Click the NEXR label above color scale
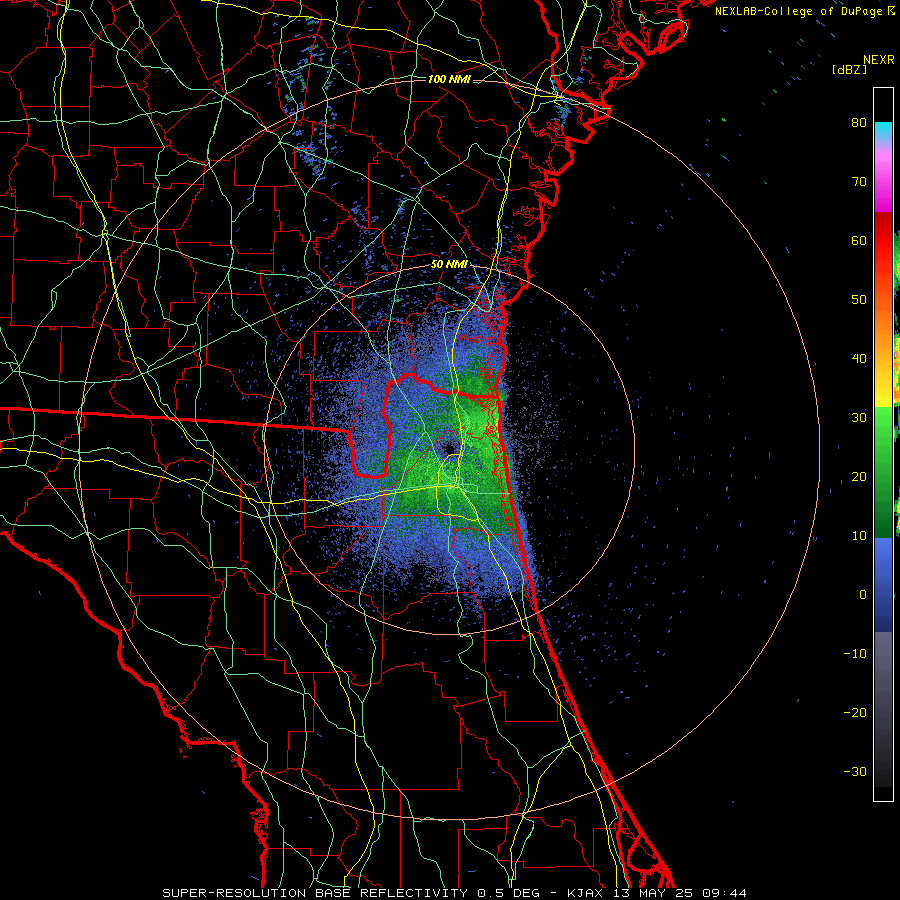The height and width of the screenshot is (900, 900). [879, 60]
